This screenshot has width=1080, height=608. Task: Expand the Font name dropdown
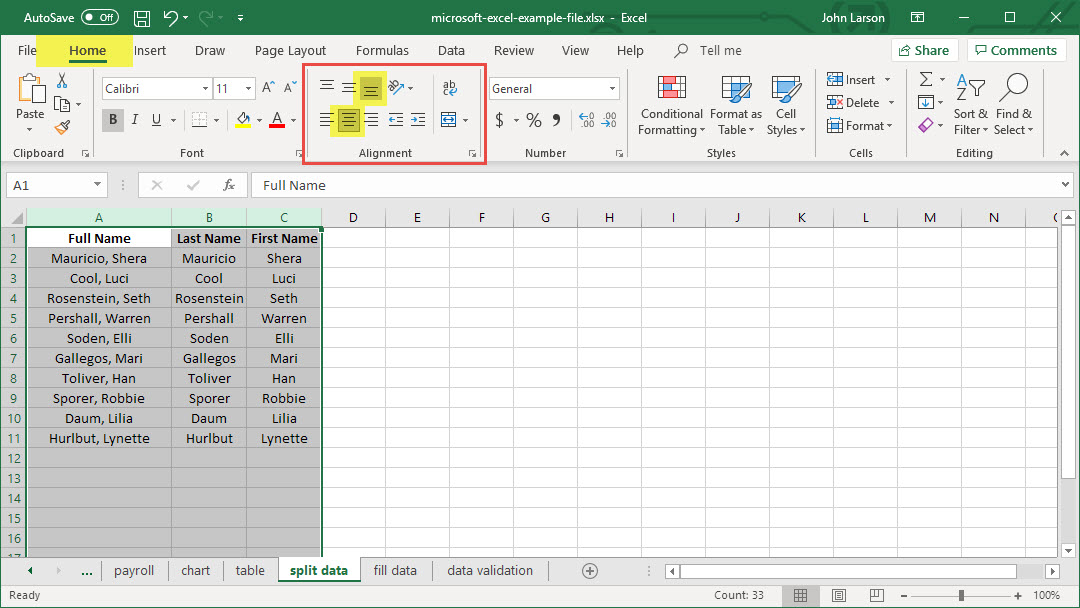[205, 89]
